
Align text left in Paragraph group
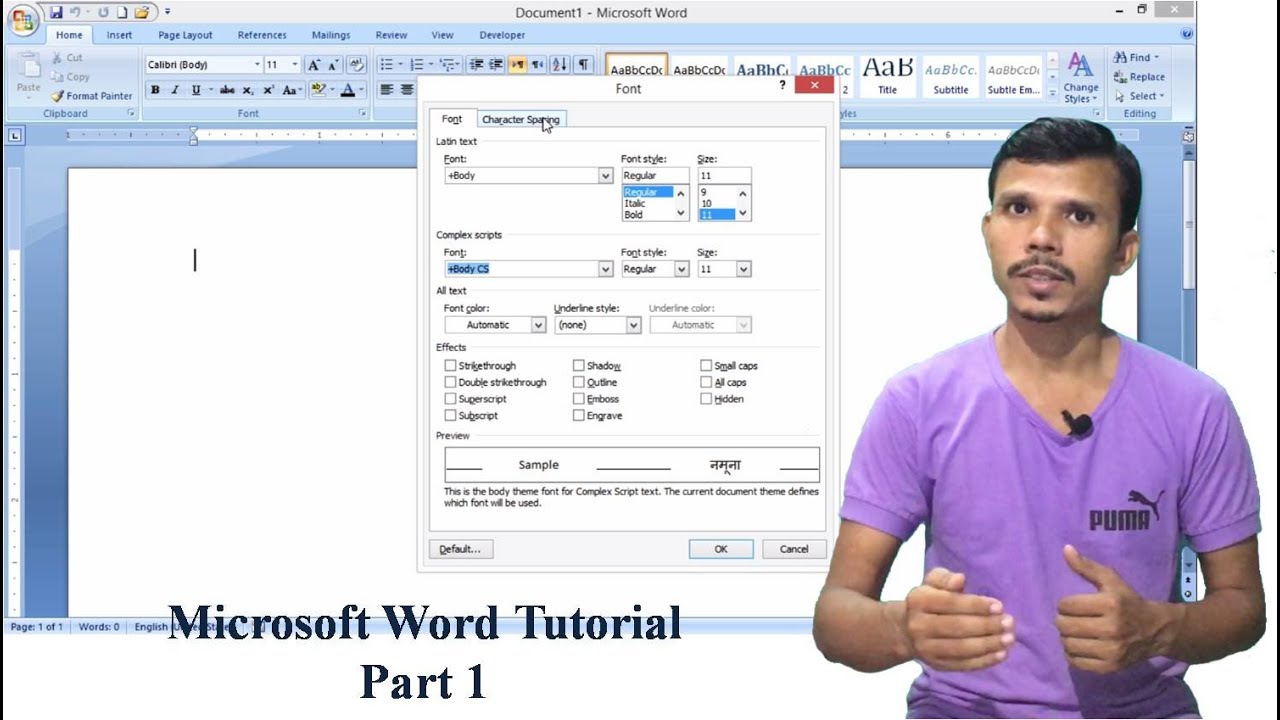point(387,90)
